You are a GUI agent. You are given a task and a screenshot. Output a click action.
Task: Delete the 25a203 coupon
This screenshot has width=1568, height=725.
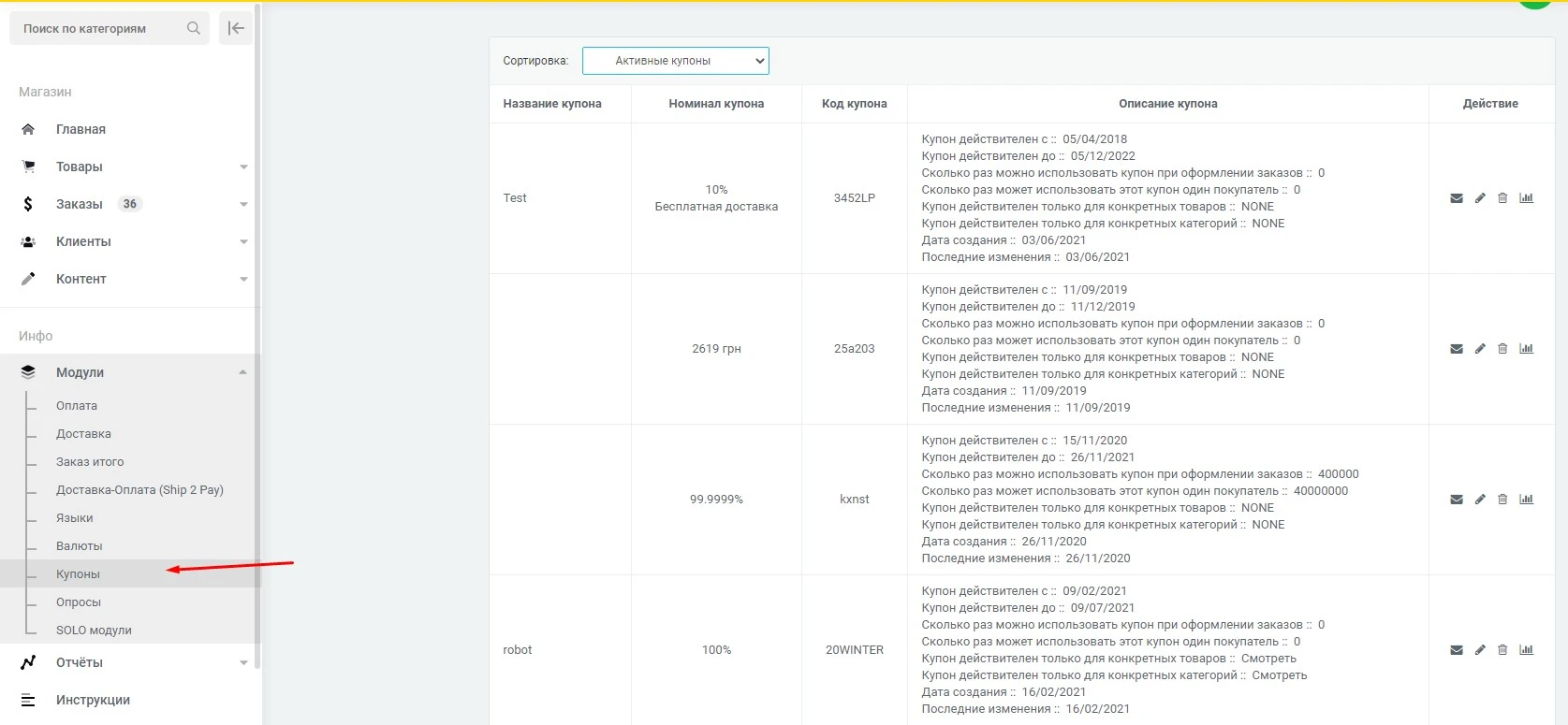tap(1502, 349)
